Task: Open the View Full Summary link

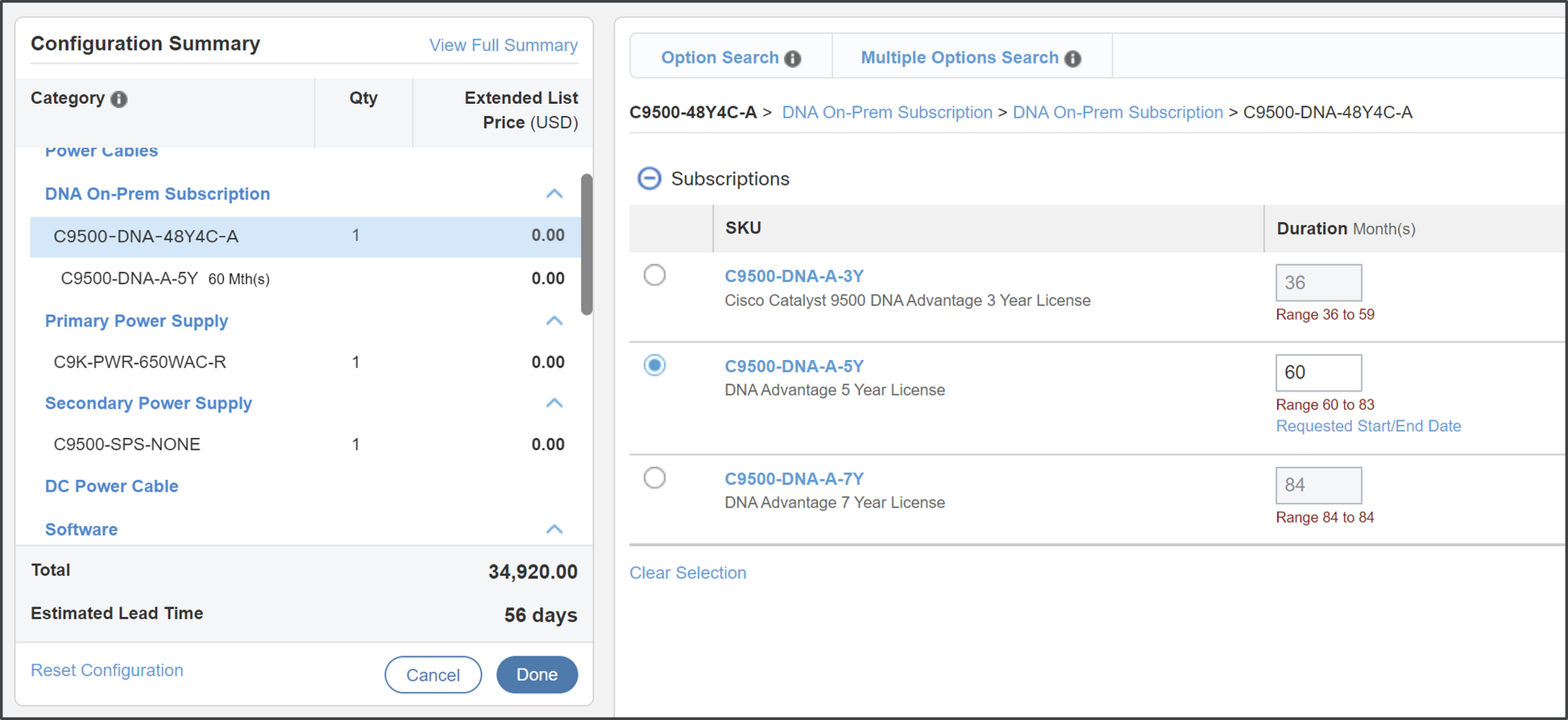Action: tap(503, 45)
